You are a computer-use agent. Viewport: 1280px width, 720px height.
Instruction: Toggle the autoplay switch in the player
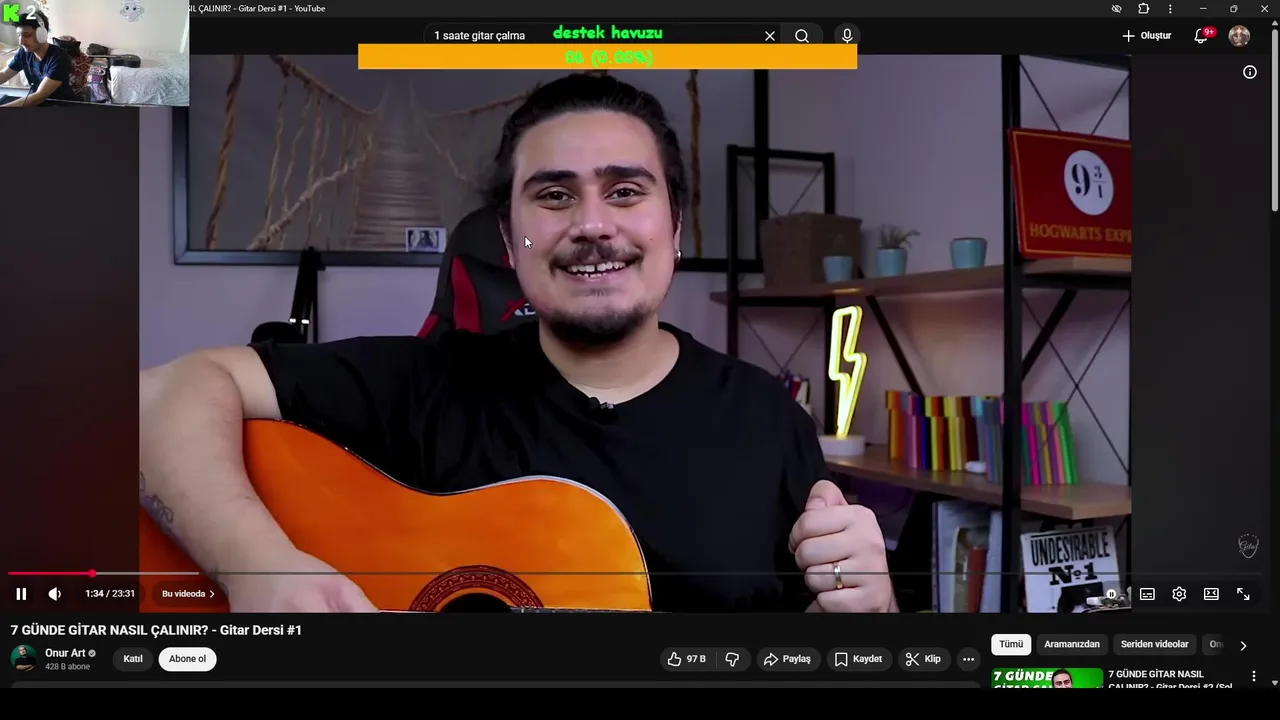point(1112,594)
